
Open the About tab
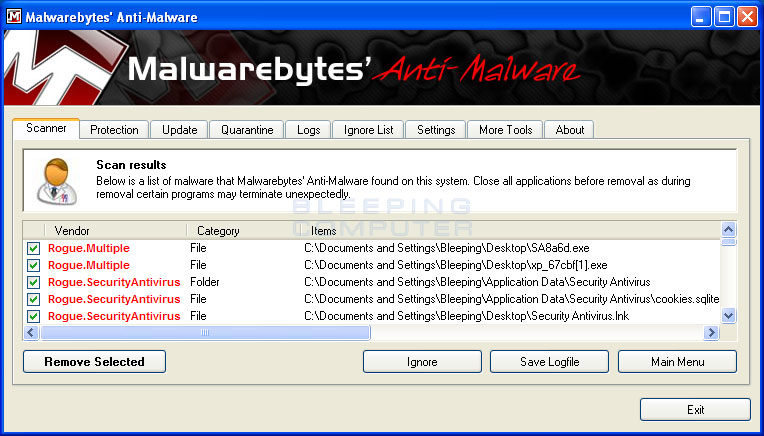[x=570, y=130]
